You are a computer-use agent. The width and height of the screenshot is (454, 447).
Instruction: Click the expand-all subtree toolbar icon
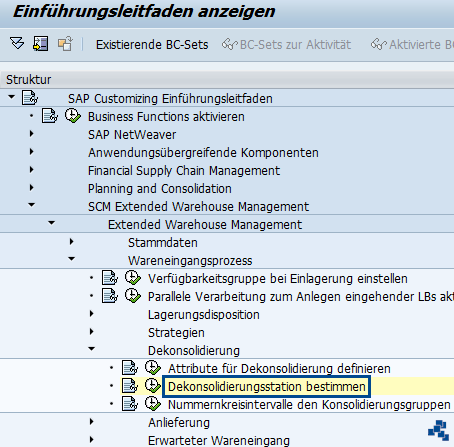click(x=17, y=44)
